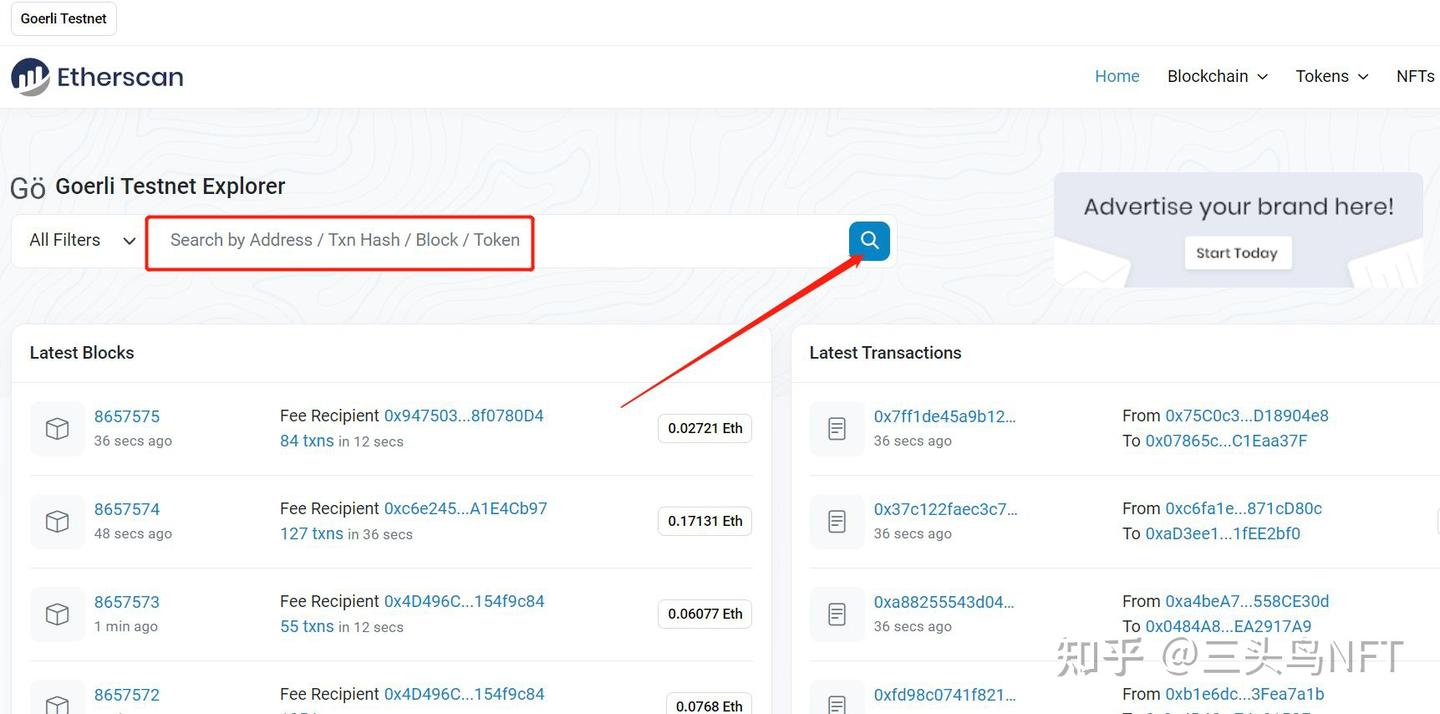Open sender address 0x75C0c3...D18904e8
This screenshot has width=1440, height=714.
point(1247,415)
